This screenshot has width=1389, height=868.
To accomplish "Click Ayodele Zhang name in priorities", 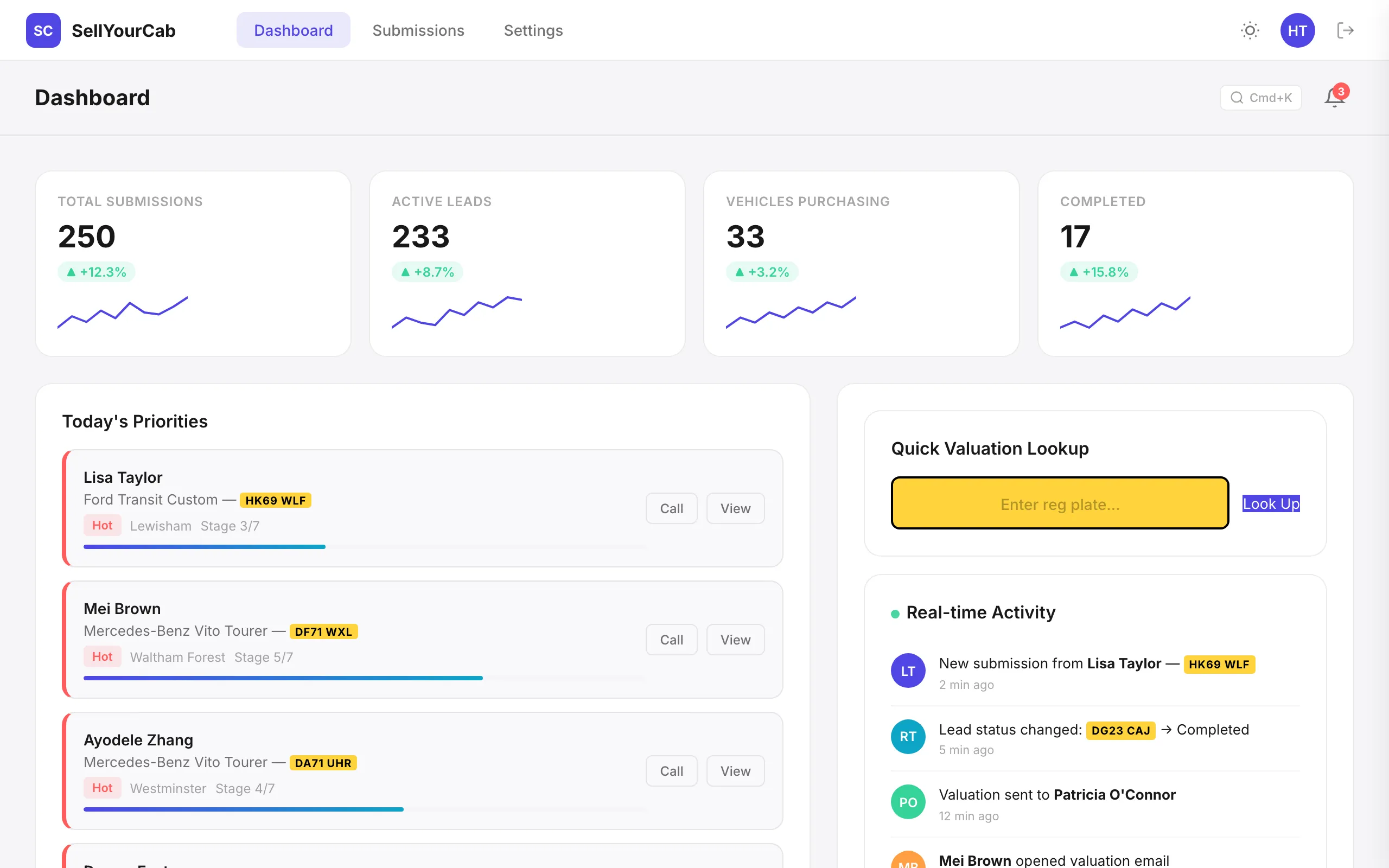I will click(138, 740).
